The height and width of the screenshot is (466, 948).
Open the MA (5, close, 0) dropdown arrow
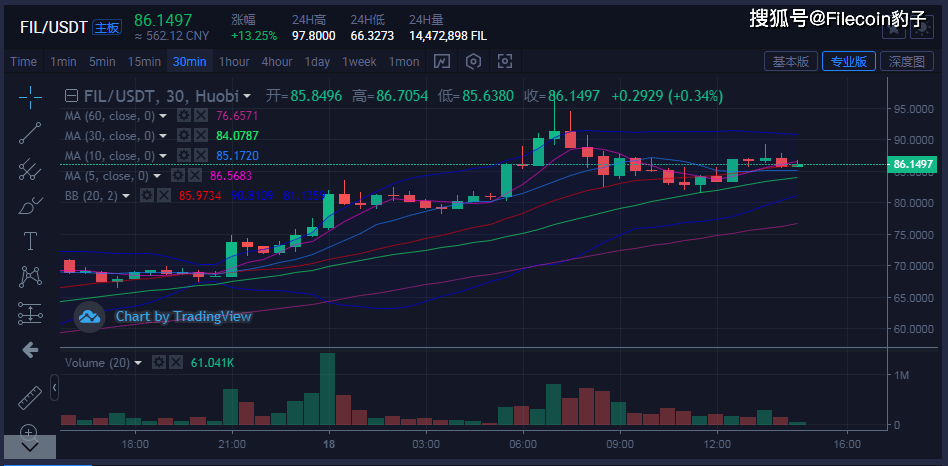157,176
